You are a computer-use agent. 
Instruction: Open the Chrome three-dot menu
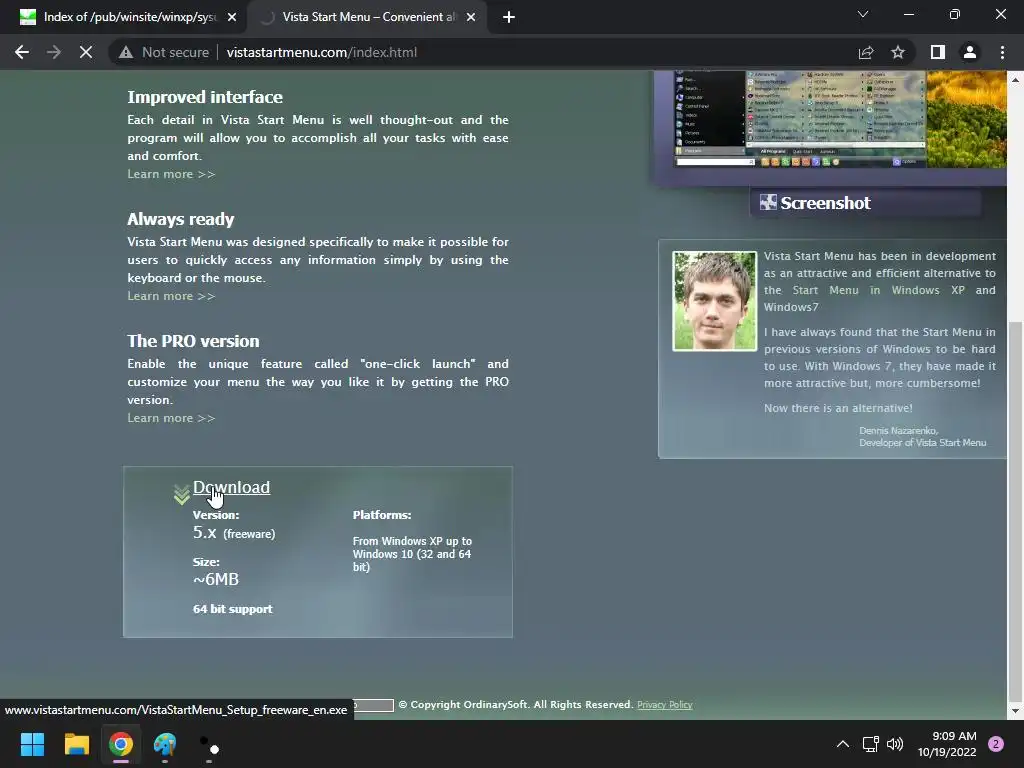coord(1002,52)
